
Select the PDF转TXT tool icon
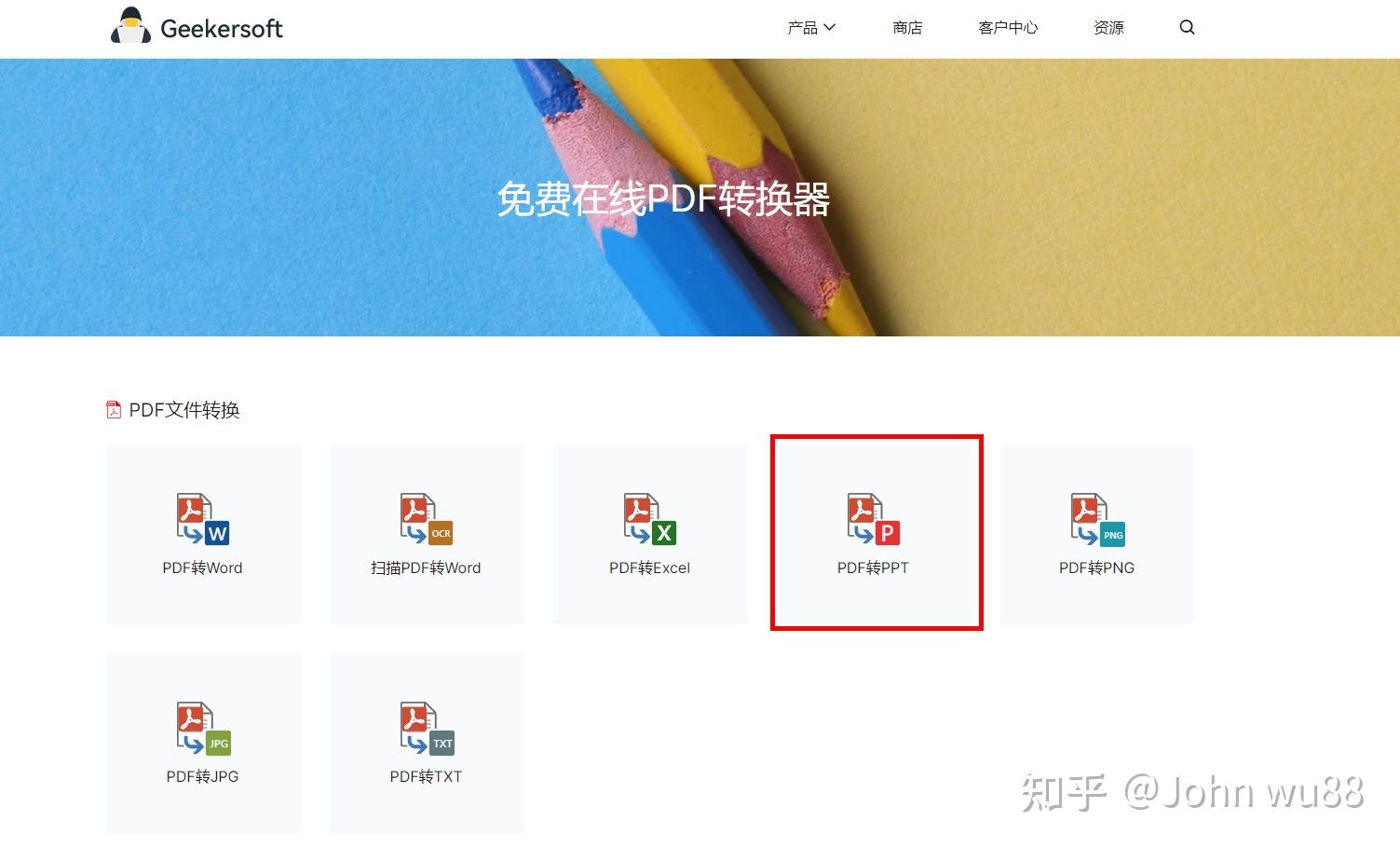click(x=425, y=729)
